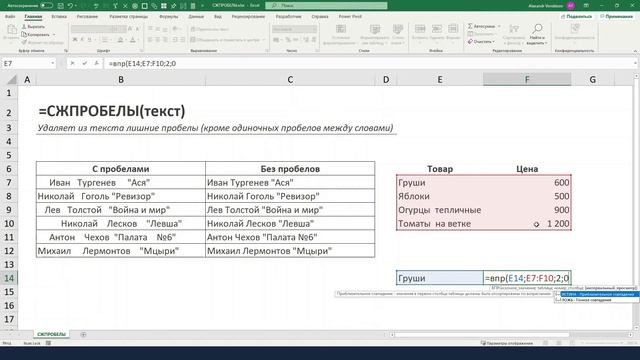
Task: Click Insert cells icon in Cells group
Action: pos(420,29)
